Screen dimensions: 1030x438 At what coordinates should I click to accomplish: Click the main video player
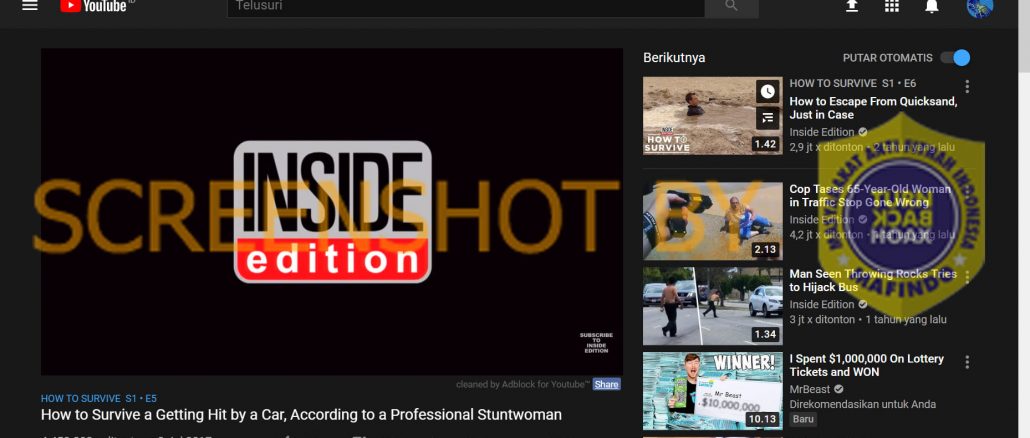tap(332, 211)
